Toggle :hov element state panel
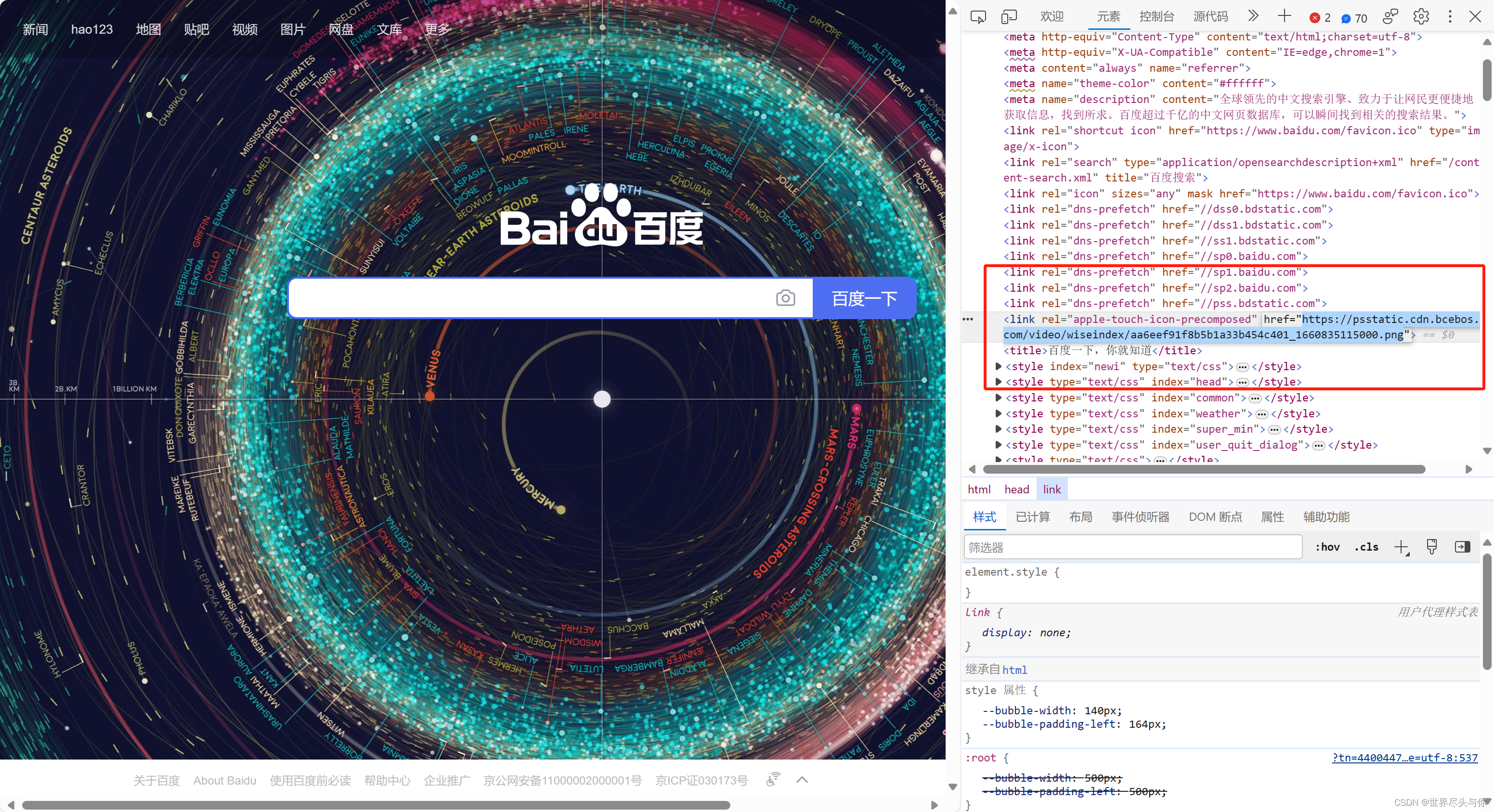Image resolution: width=1494 pixels, height=812 pixels. (x=1327, y=547)
